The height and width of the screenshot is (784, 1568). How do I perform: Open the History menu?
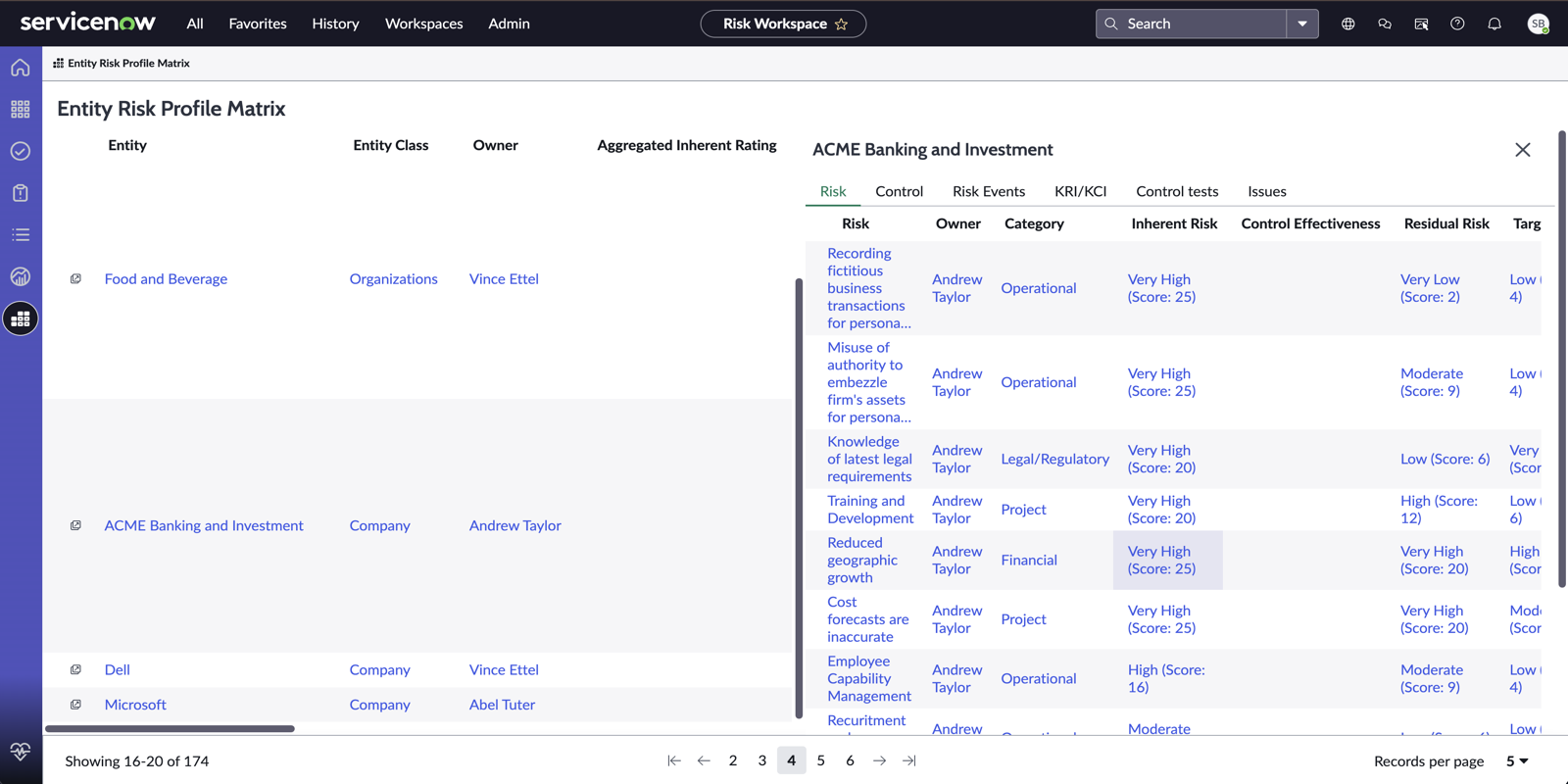pos(335,24)
